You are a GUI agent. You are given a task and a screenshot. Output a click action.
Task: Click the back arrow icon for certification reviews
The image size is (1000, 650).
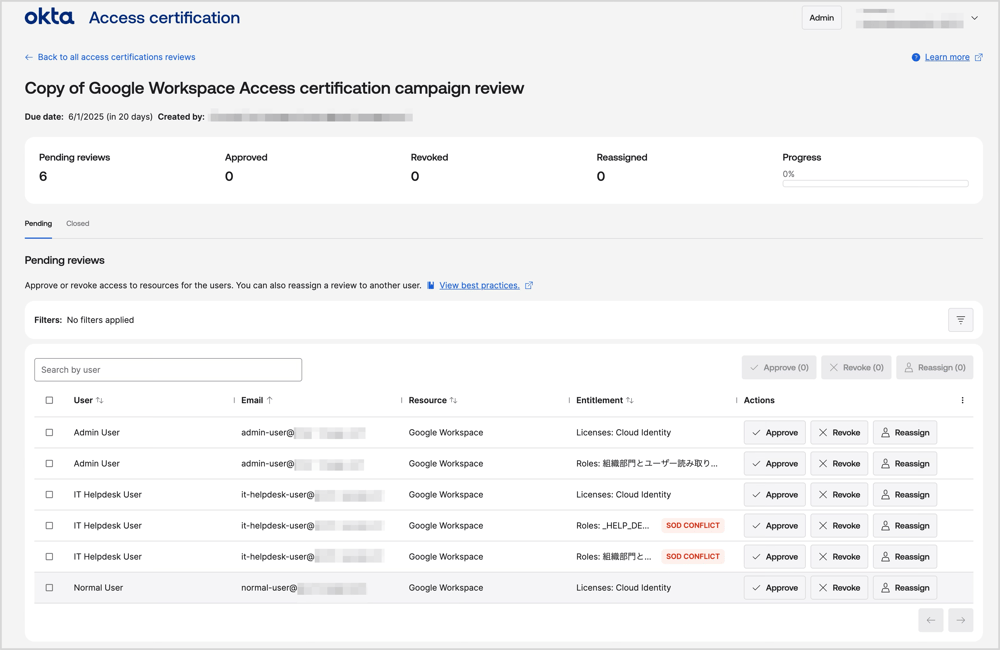pos(29,57)
